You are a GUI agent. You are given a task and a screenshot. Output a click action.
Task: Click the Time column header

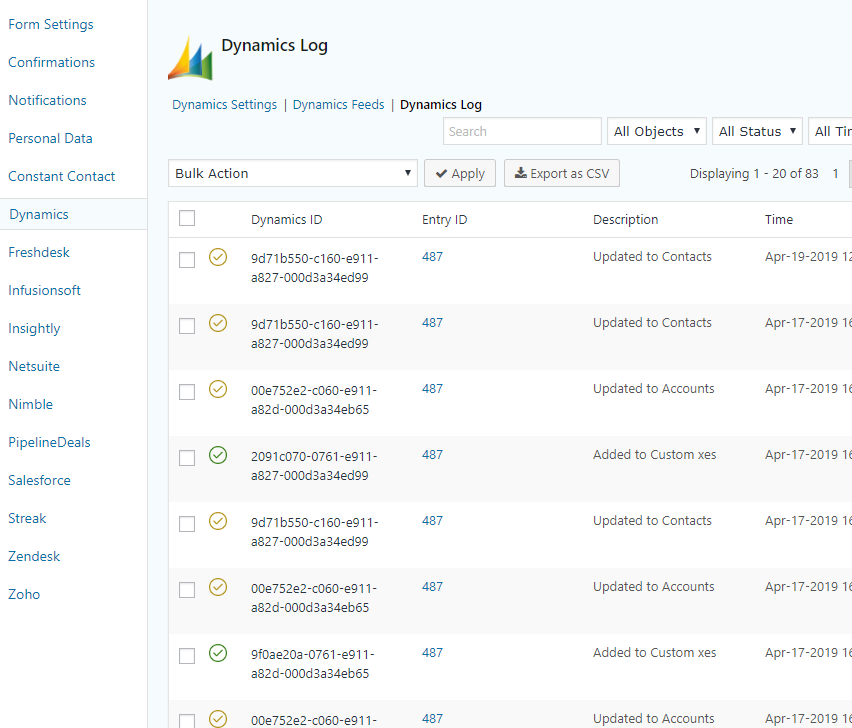pos(779,219)
